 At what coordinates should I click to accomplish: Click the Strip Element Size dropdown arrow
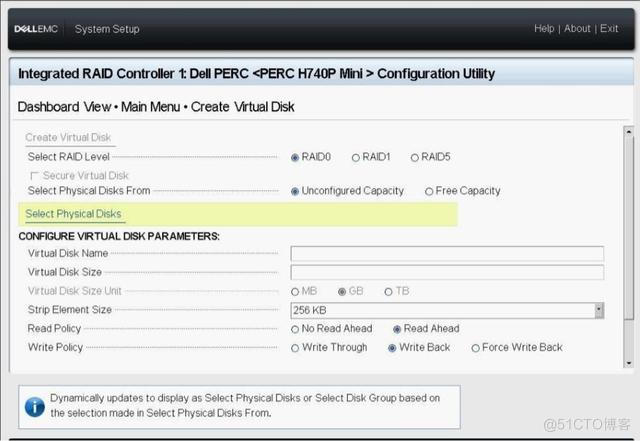click(x=599, y=310)
